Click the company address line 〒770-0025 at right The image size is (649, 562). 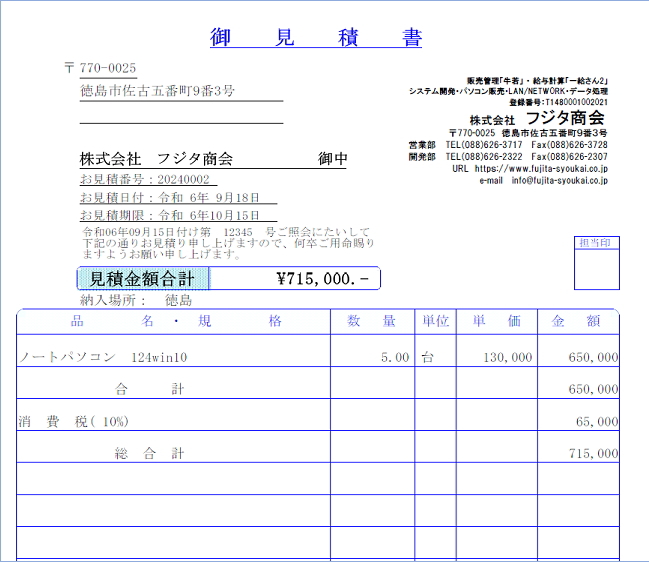point(528,133)
